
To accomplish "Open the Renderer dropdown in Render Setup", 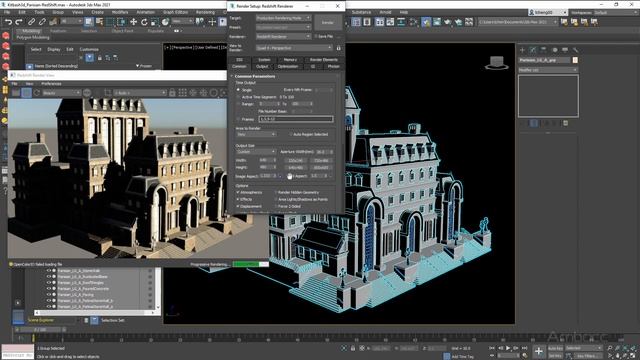I will coord(283,36).
